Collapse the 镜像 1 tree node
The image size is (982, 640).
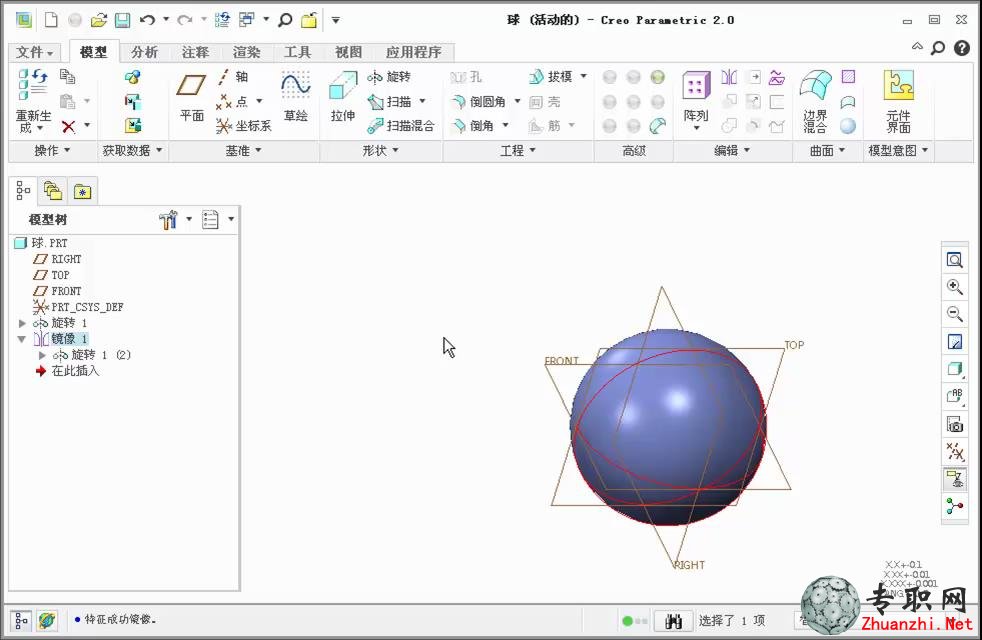pos(22,339)
